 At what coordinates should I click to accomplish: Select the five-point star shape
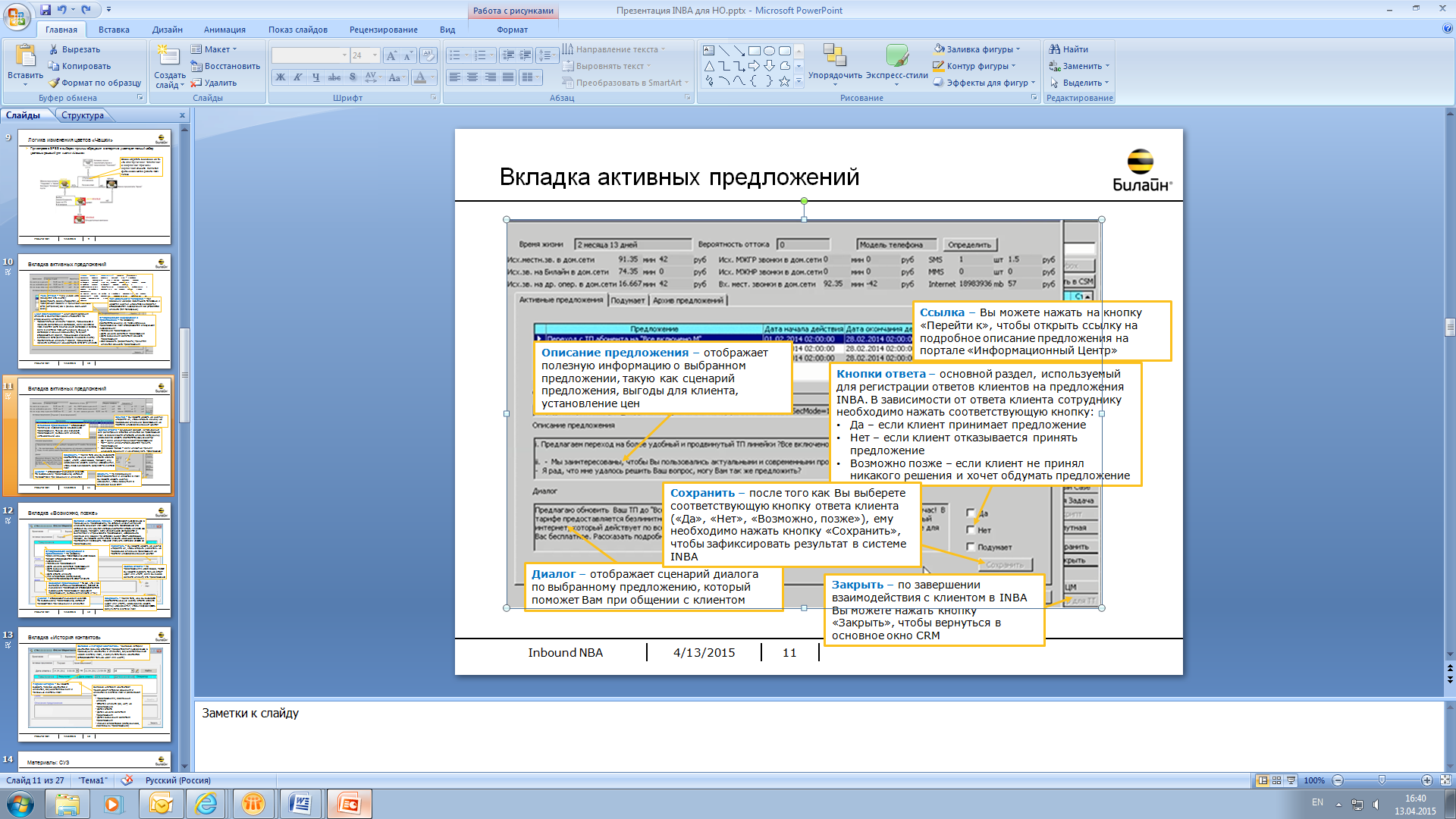784,81
